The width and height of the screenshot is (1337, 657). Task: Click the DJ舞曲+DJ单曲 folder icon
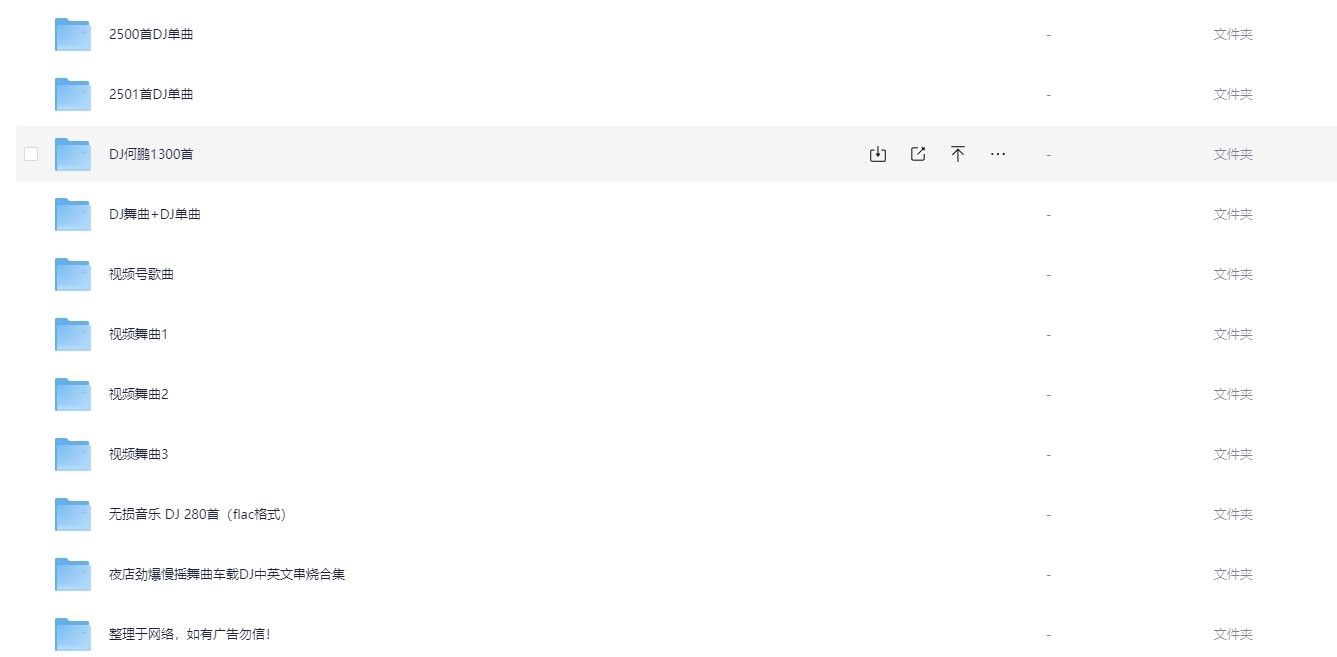coord(73,214)
